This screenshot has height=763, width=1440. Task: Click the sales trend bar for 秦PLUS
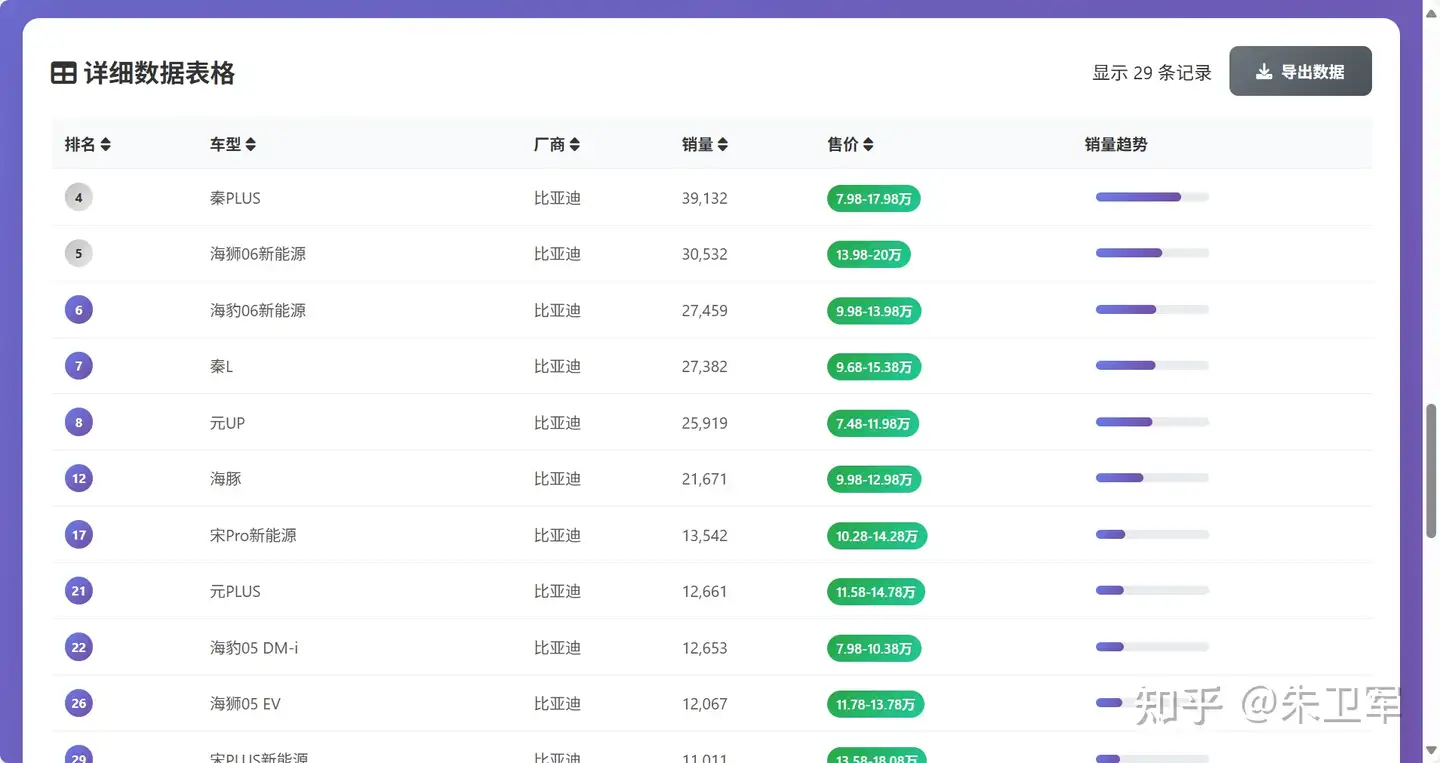pyautogui.click(x=1152, y=197)
